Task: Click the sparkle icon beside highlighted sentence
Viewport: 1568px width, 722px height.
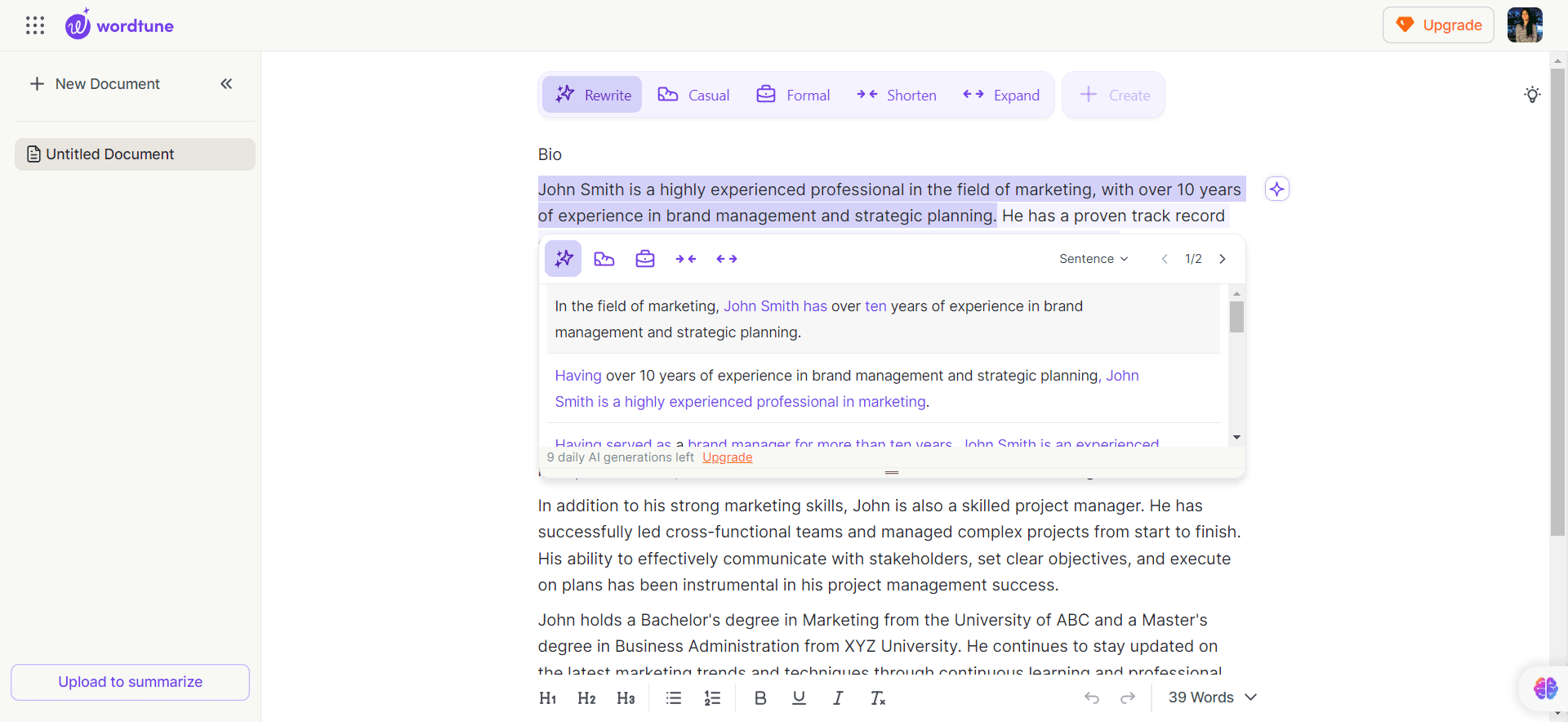Action: (1276, 189)
